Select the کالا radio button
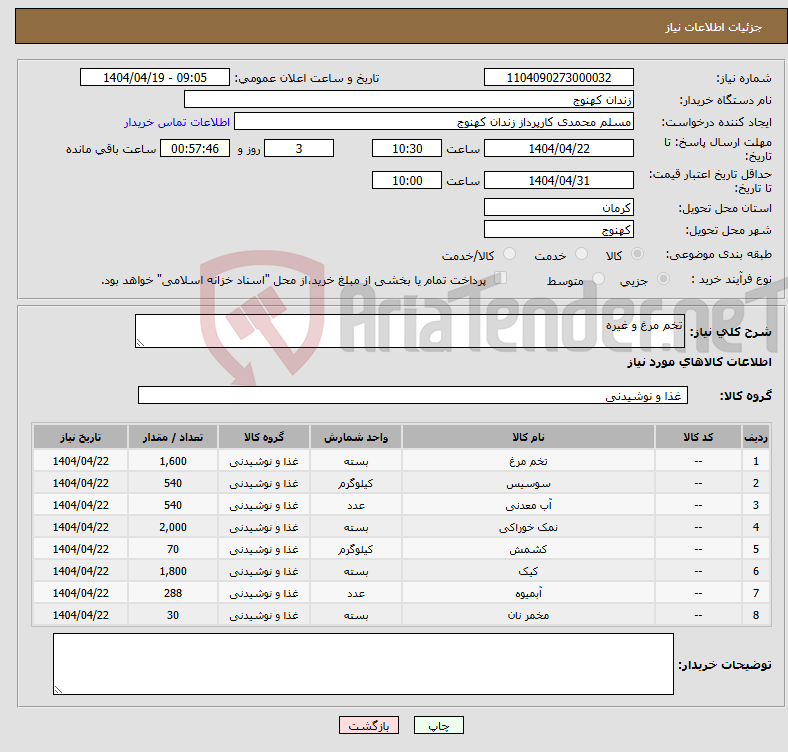Viewport: 788px width, 752px height. [637, 254]
